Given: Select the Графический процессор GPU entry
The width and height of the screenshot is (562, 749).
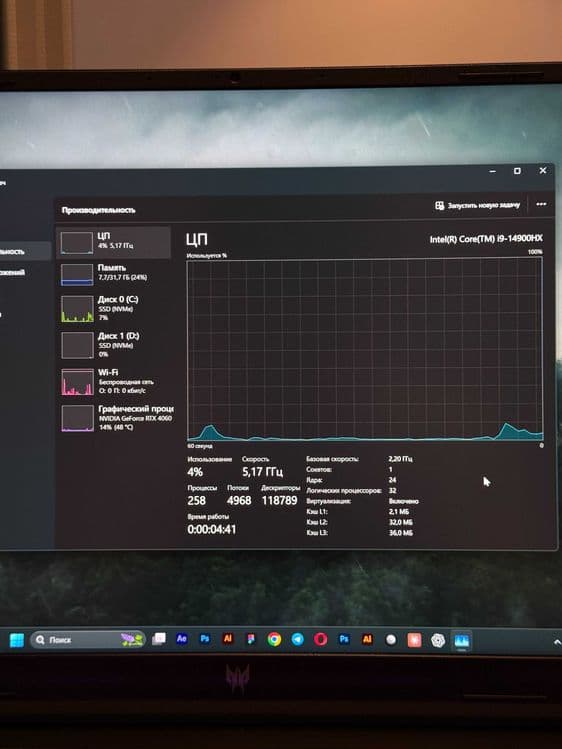Looking at the screenshot, I should coord(115,418).
